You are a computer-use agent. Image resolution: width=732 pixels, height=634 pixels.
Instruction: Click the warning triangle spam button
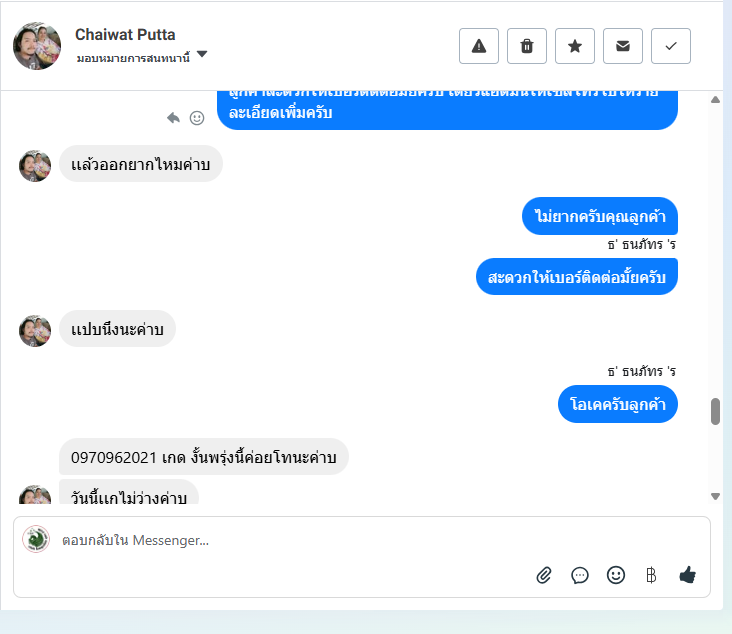tap(479, 46)
